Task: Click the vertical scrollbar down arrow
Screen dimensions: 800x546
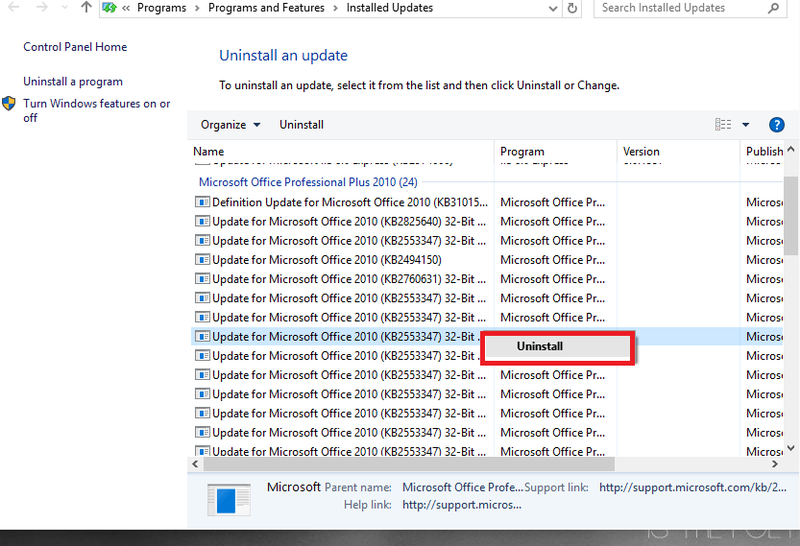Action: (791, 448)
